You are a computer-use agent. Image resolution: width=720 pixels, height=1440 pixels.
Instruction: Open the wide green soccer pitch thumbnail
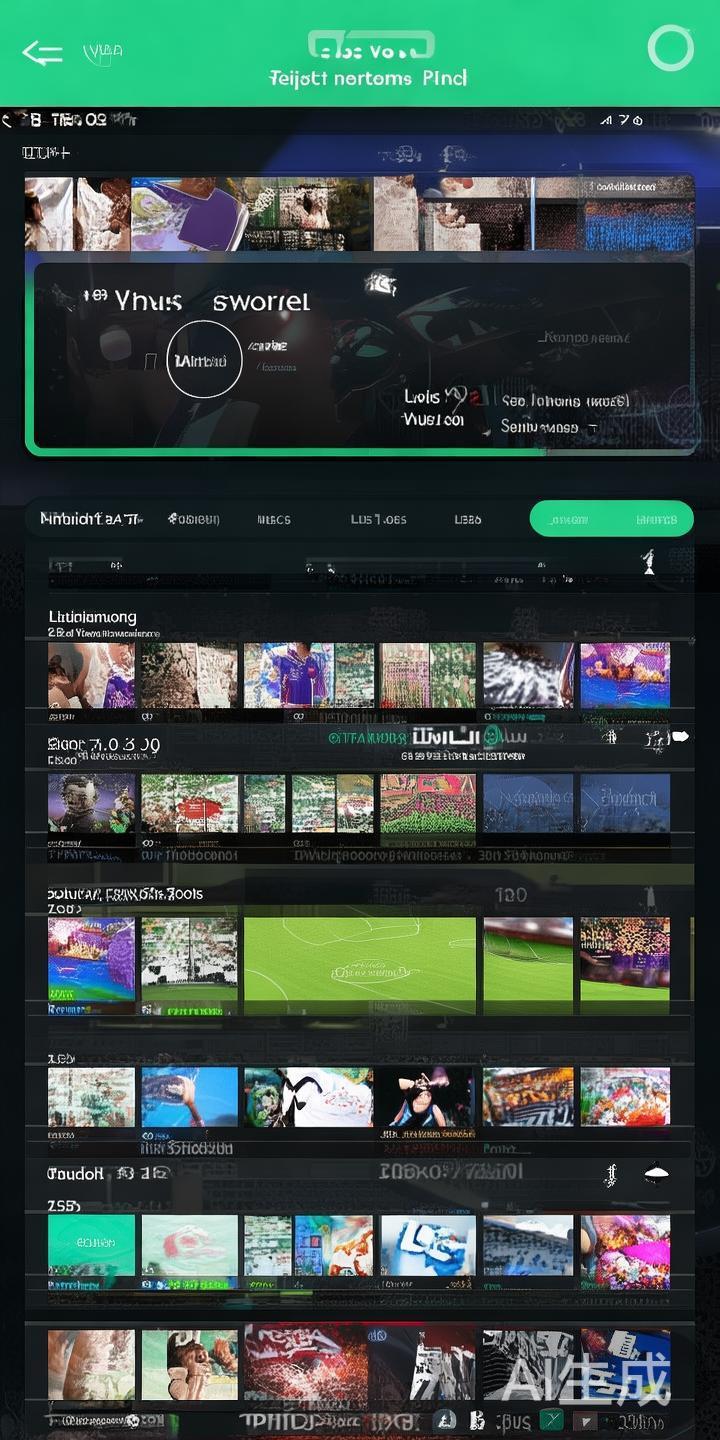(x=360, y=960)
